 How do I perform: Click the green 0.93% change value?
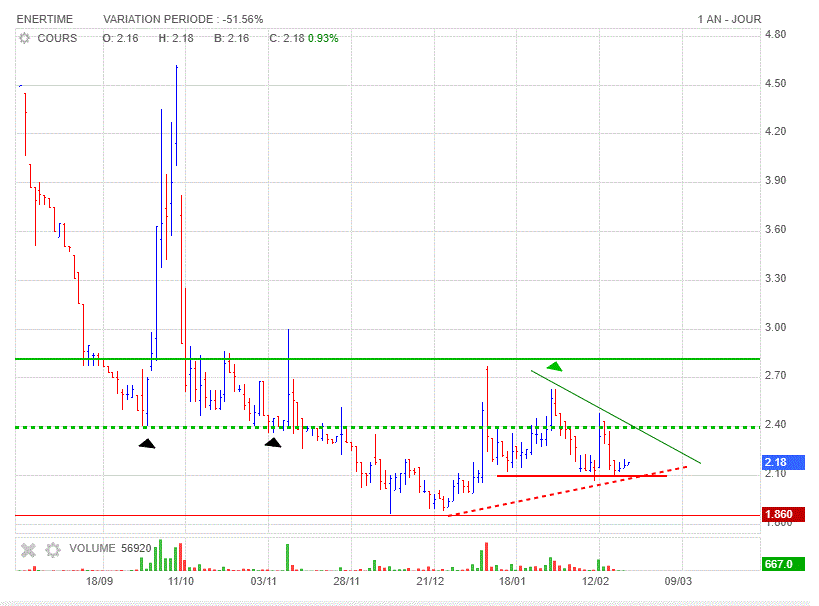(323, 38)
